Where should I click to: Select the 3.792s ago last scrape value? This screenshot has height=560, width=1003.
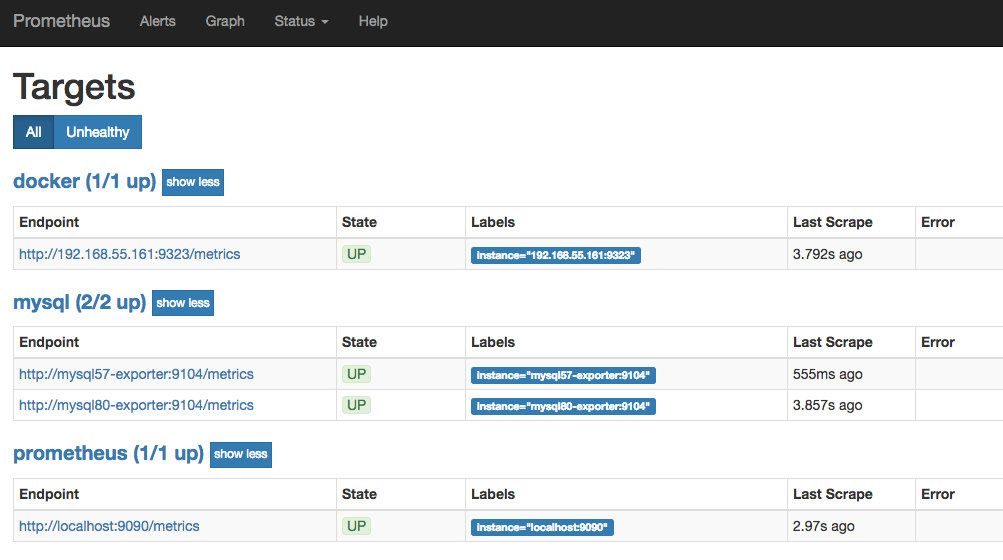[827, 254]
